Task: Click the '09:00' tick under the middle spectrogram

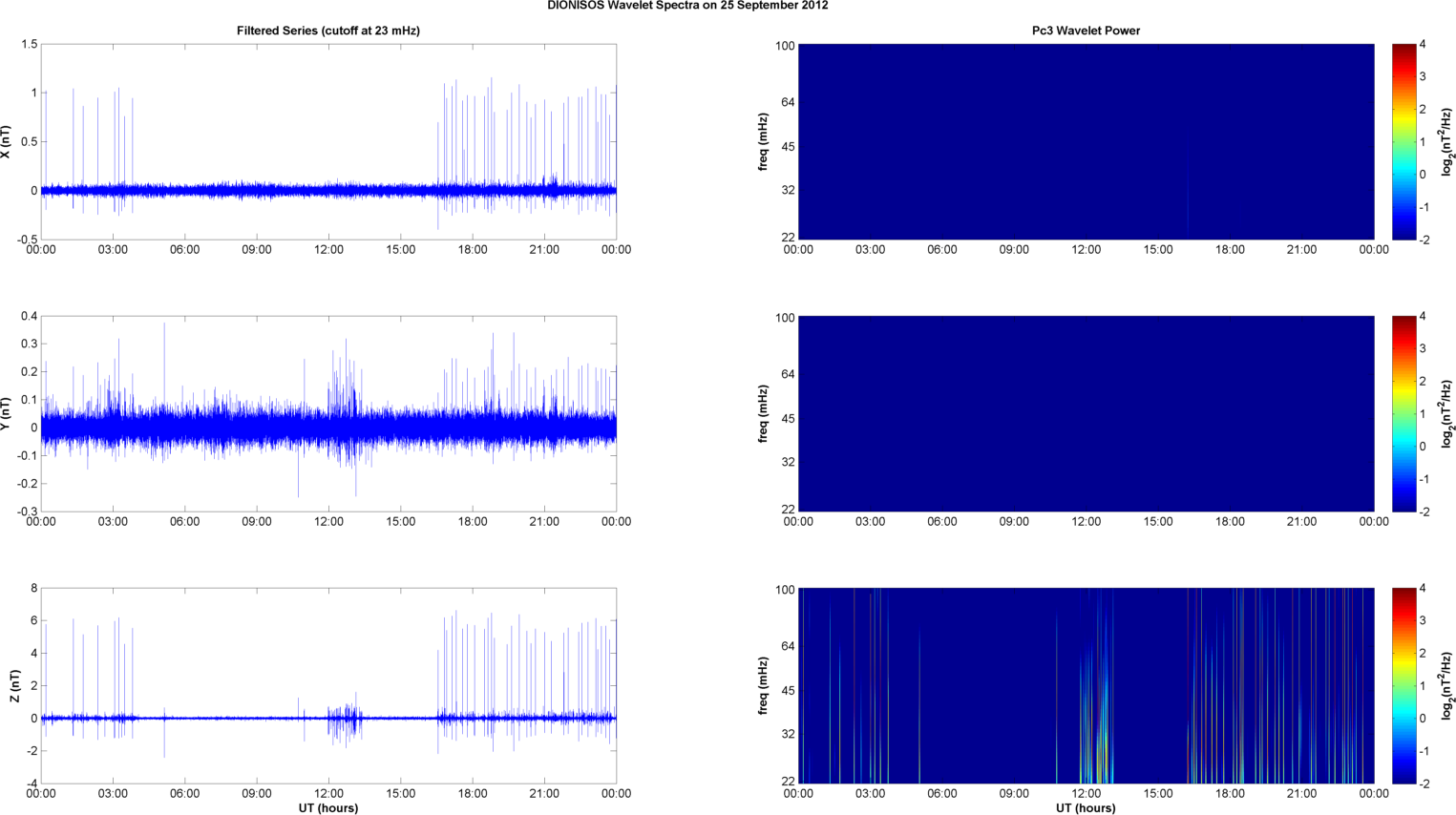Action: [1014, 522]
